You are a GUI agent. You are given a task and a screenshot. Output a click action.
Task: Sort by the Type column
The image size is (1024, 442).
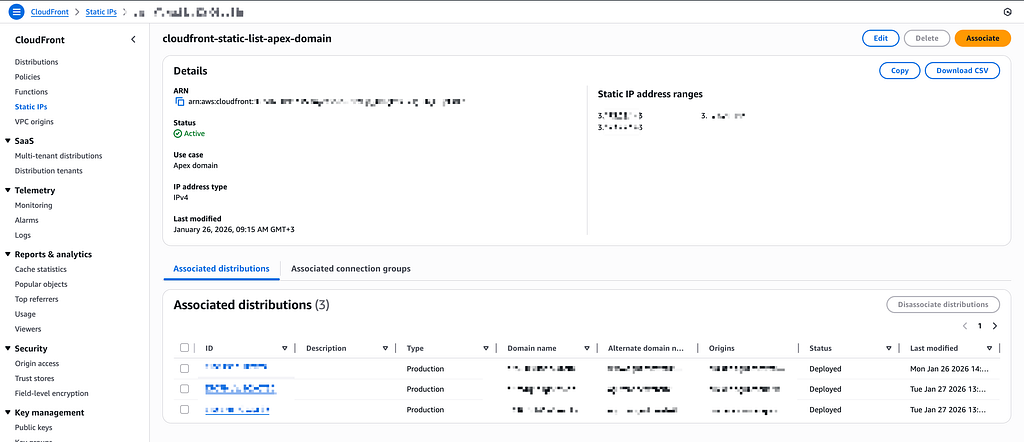pyautogui.click(x=486, y=348)
